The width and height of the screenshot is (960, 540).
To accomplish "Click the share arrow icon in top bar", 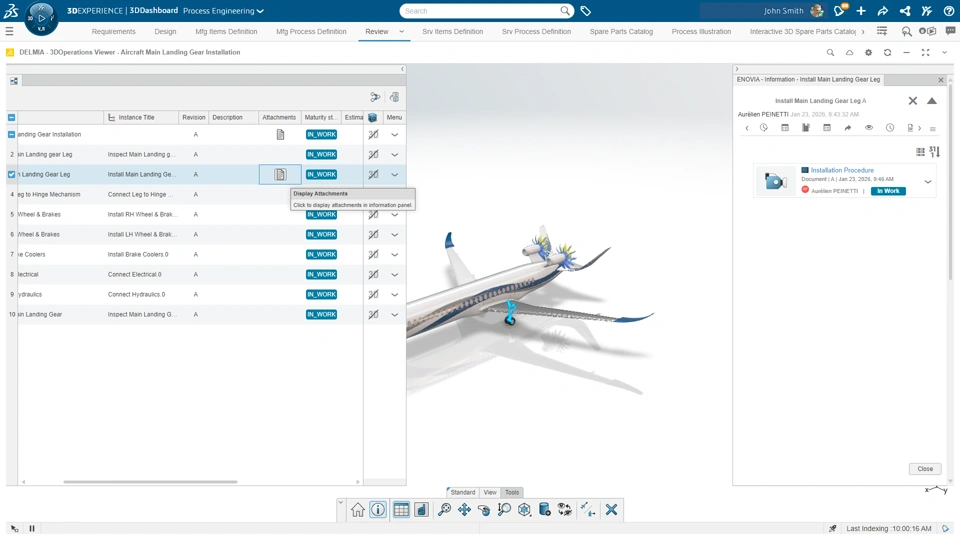I will click(x=882, y=11).
